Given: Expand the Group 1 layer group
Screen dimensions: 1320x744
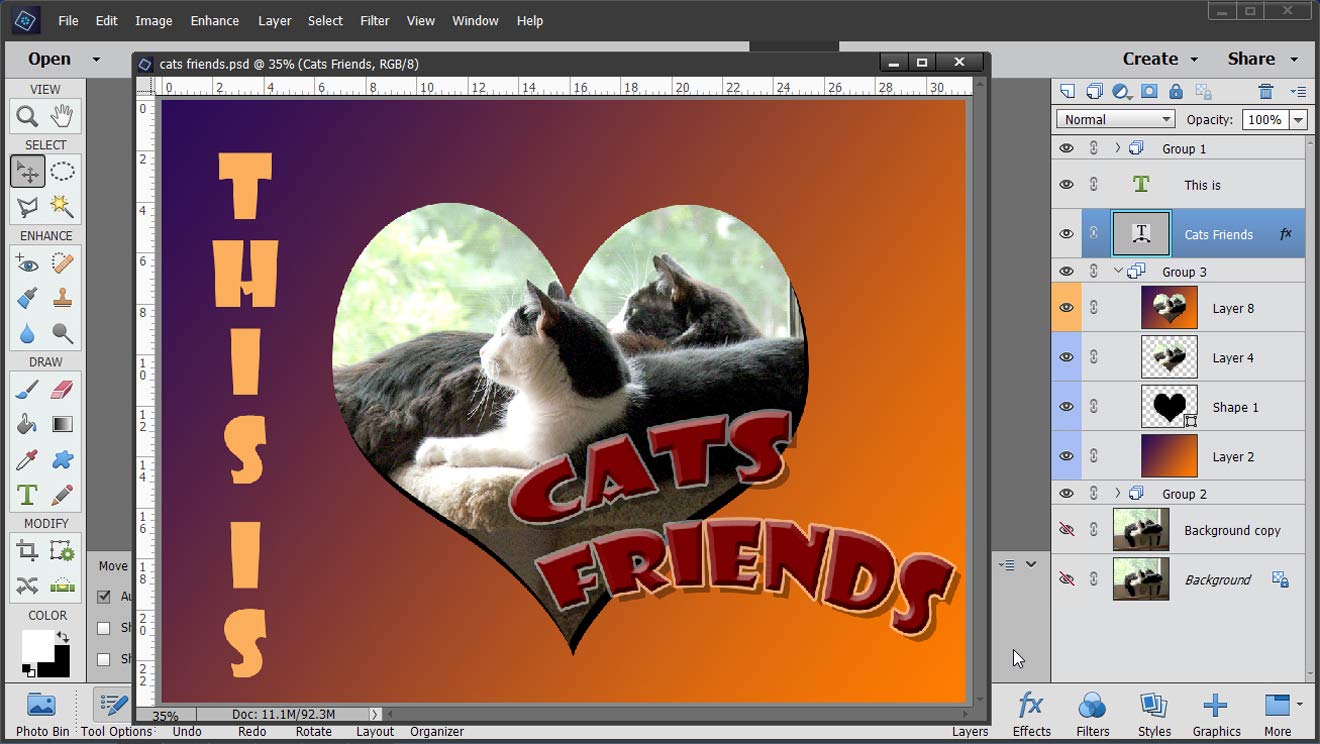Looking at the screenshot, I should 1118,148.
